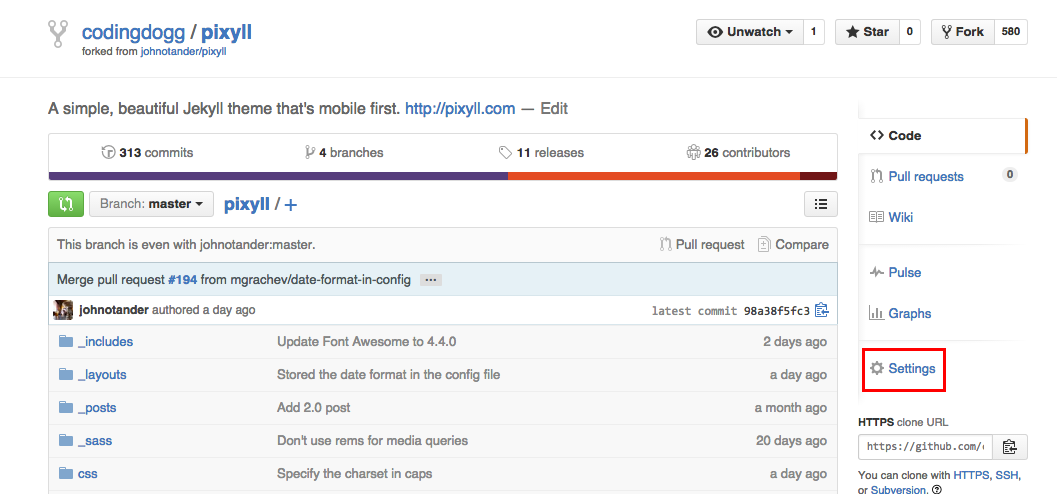This screenshot has width=1057, height=494.
Task: Click the _includes folder icon
Action: [x=65, y=341]
